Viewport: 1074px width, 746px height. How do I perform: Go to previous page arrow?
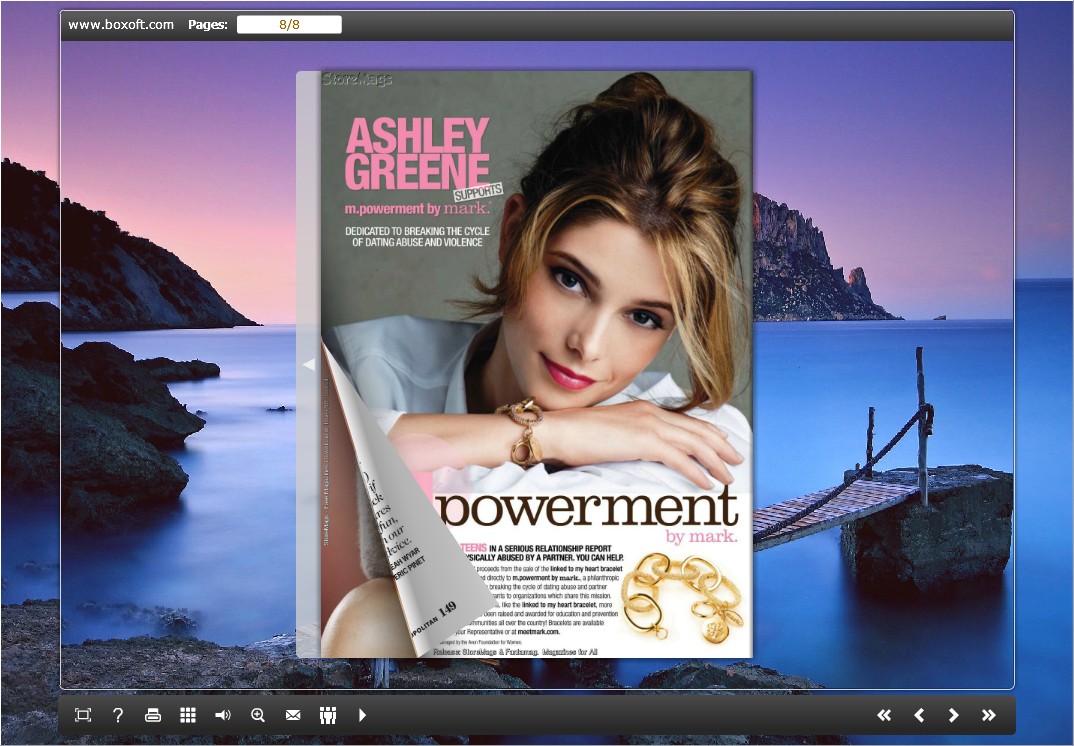[919, 715]
